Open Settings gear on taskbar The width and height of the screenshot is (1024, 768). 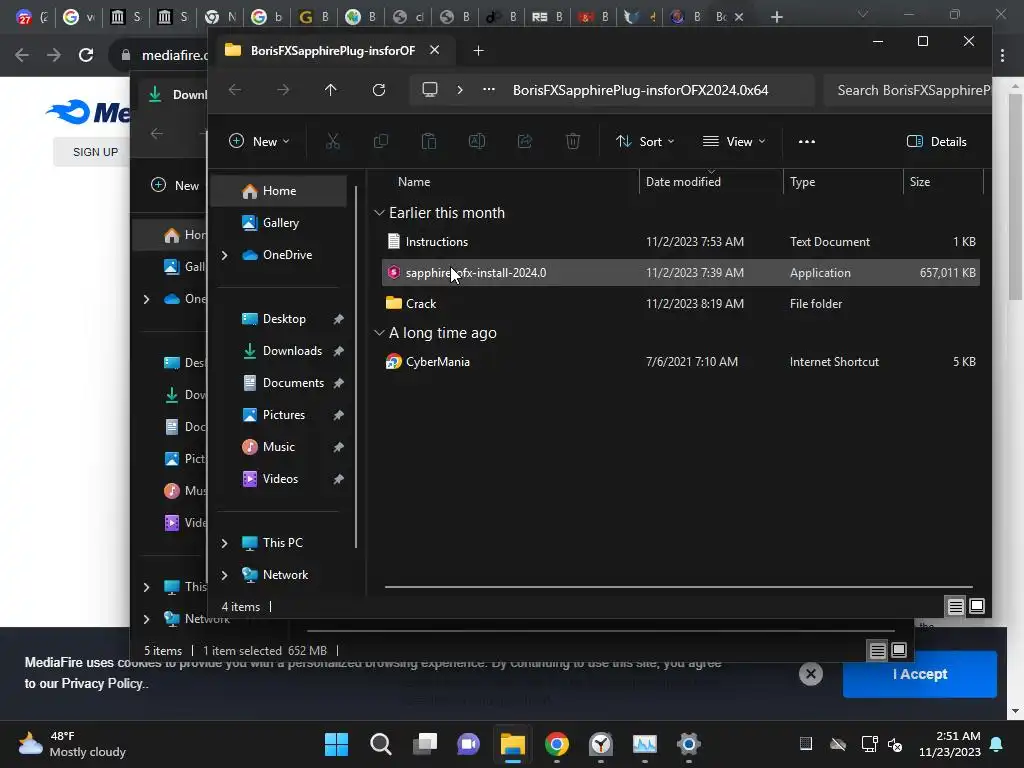point(688,744)
